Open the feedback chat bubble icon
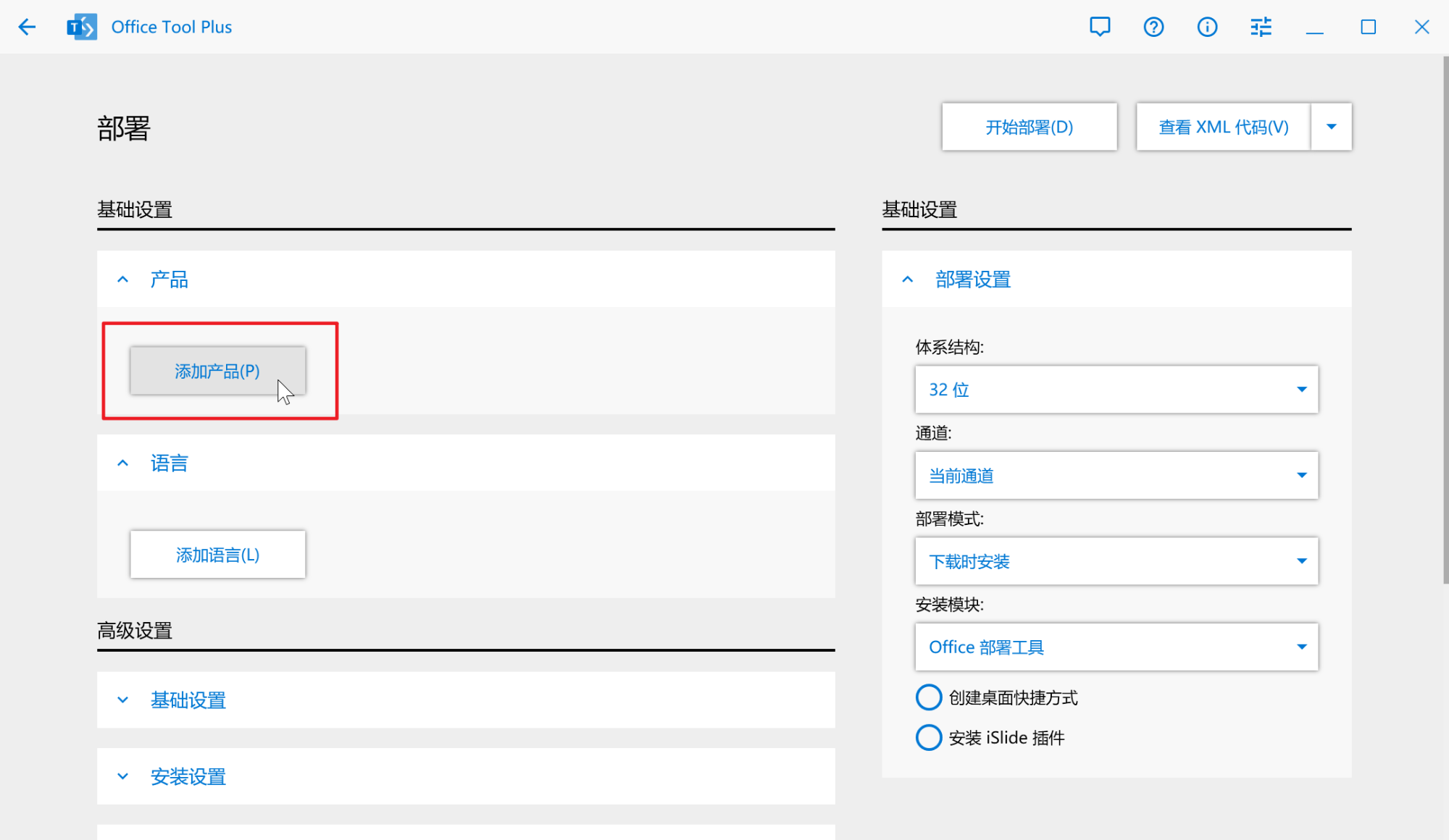Screen dimensions: 1449x840 [x=1100, y=27]
